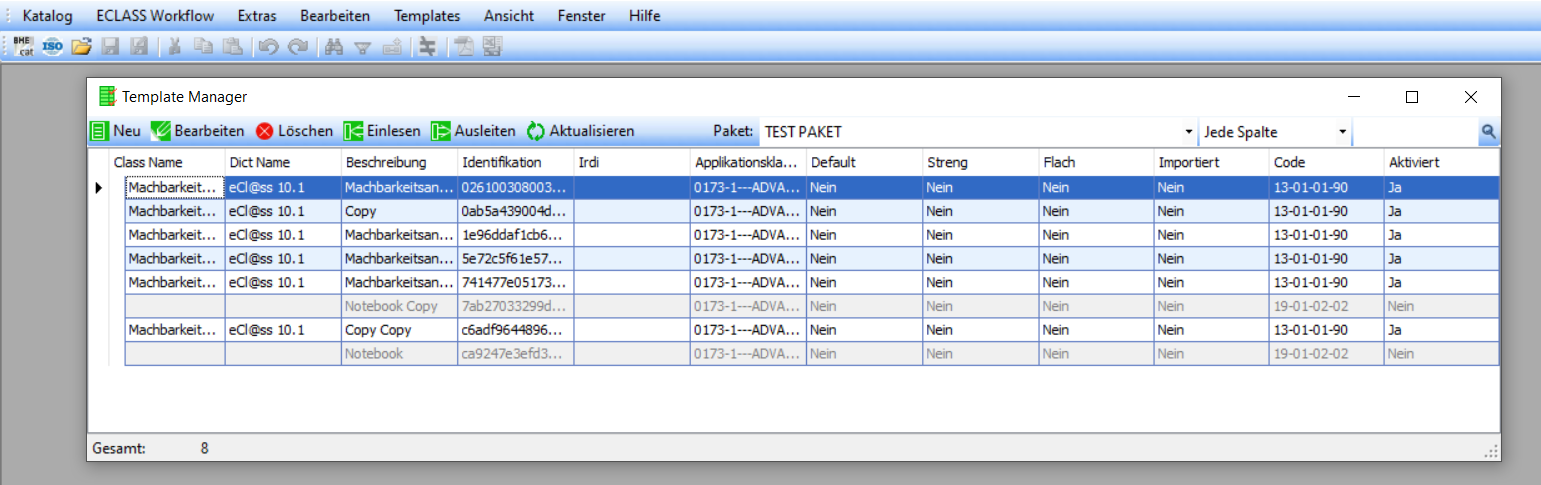The width and height of the screenshot is (1541, 485).
Task: Refresh the list with Aktualisieren
Action: click(580, 131)
